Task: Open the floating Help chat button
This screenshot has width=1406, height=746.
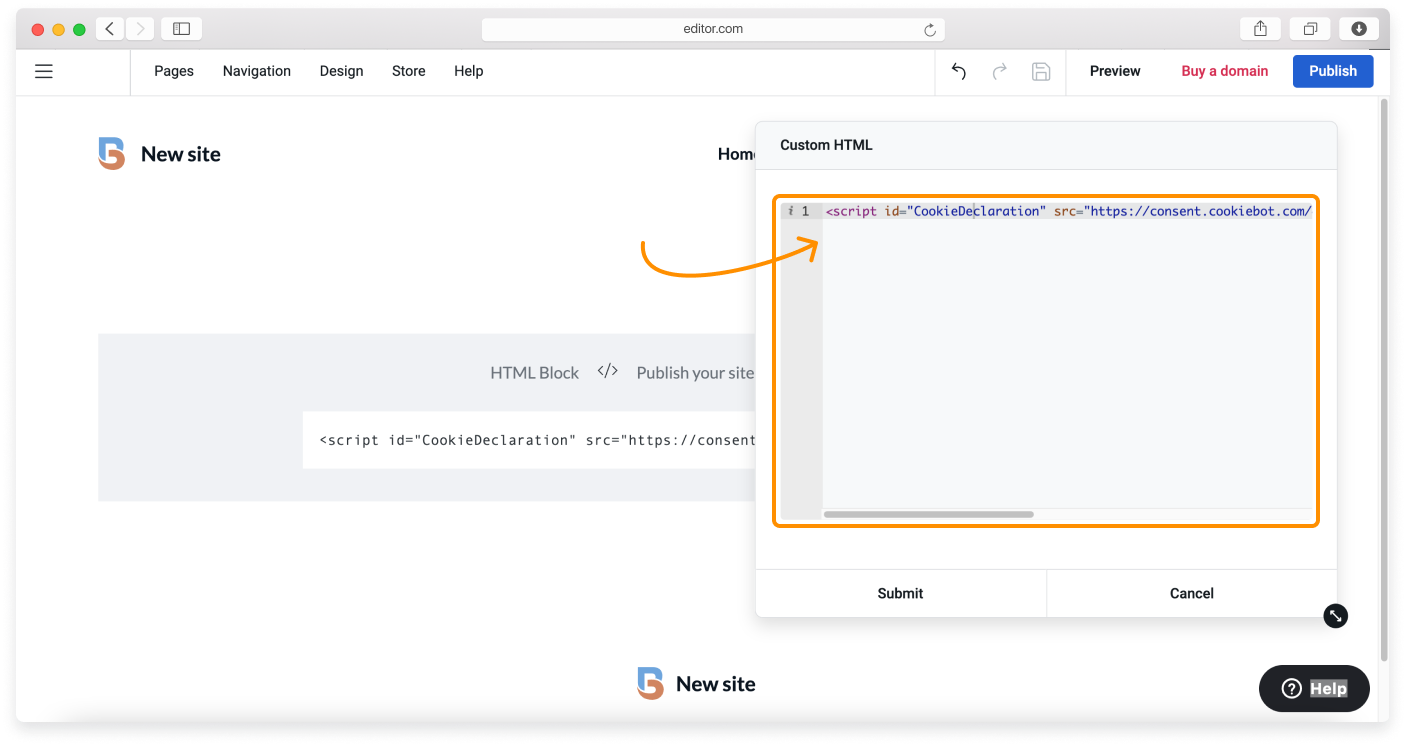Action: (x=1314, y=688)
